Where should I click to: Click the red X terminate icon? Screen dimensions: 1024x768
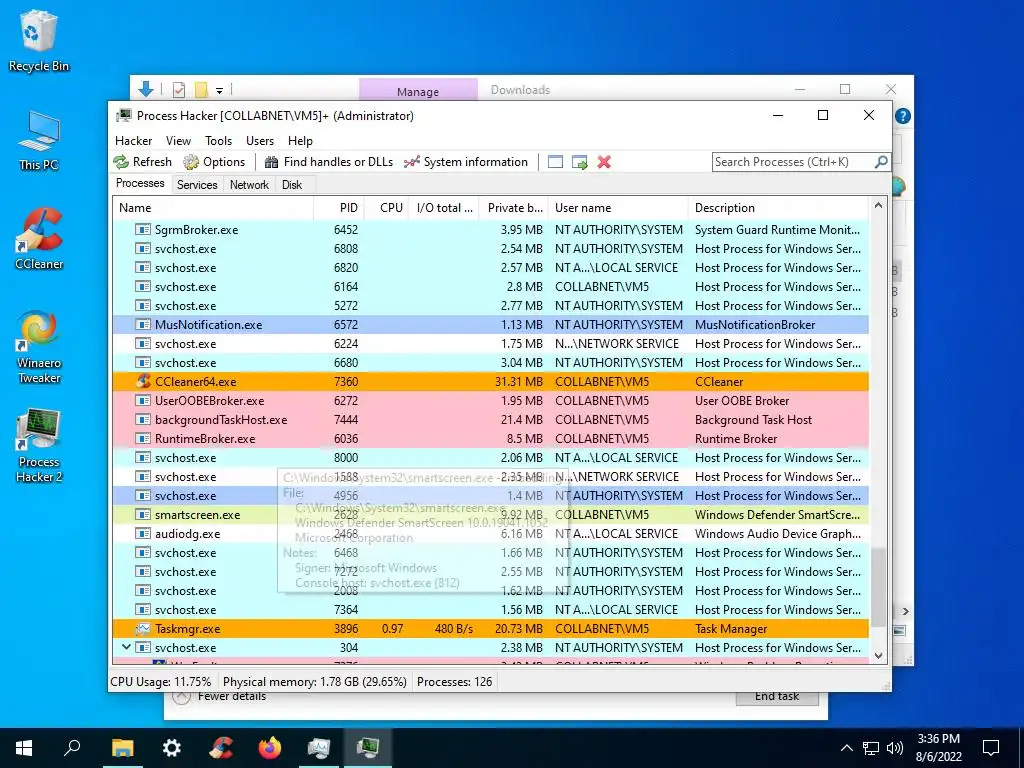(x=604, y=162)
